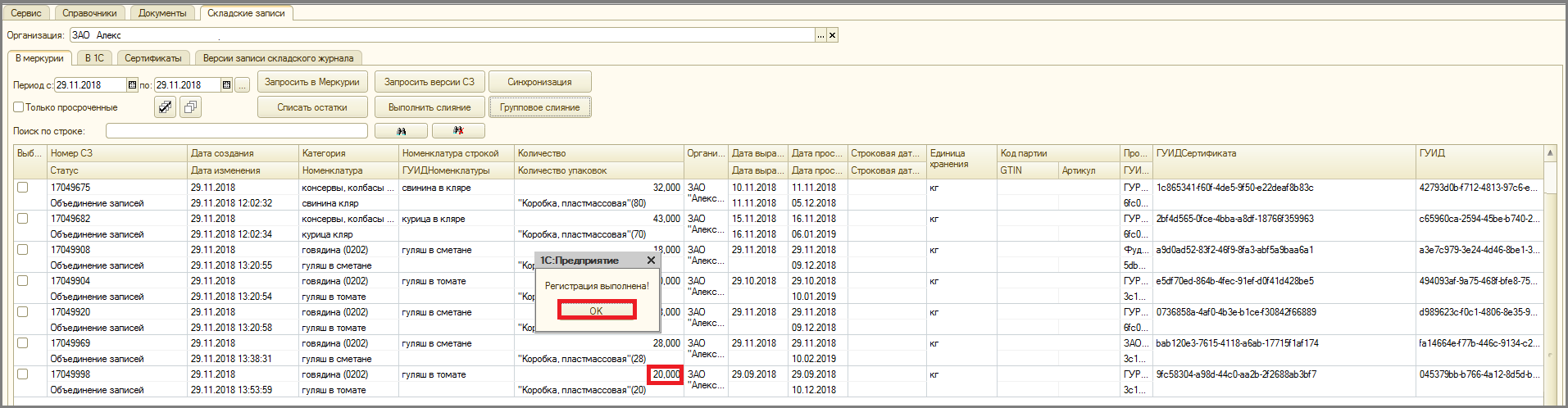The width and height of the screenshot is (1568, 408).
Task: Open organization selection ellipsis button
Action: (x=820, y=35)
